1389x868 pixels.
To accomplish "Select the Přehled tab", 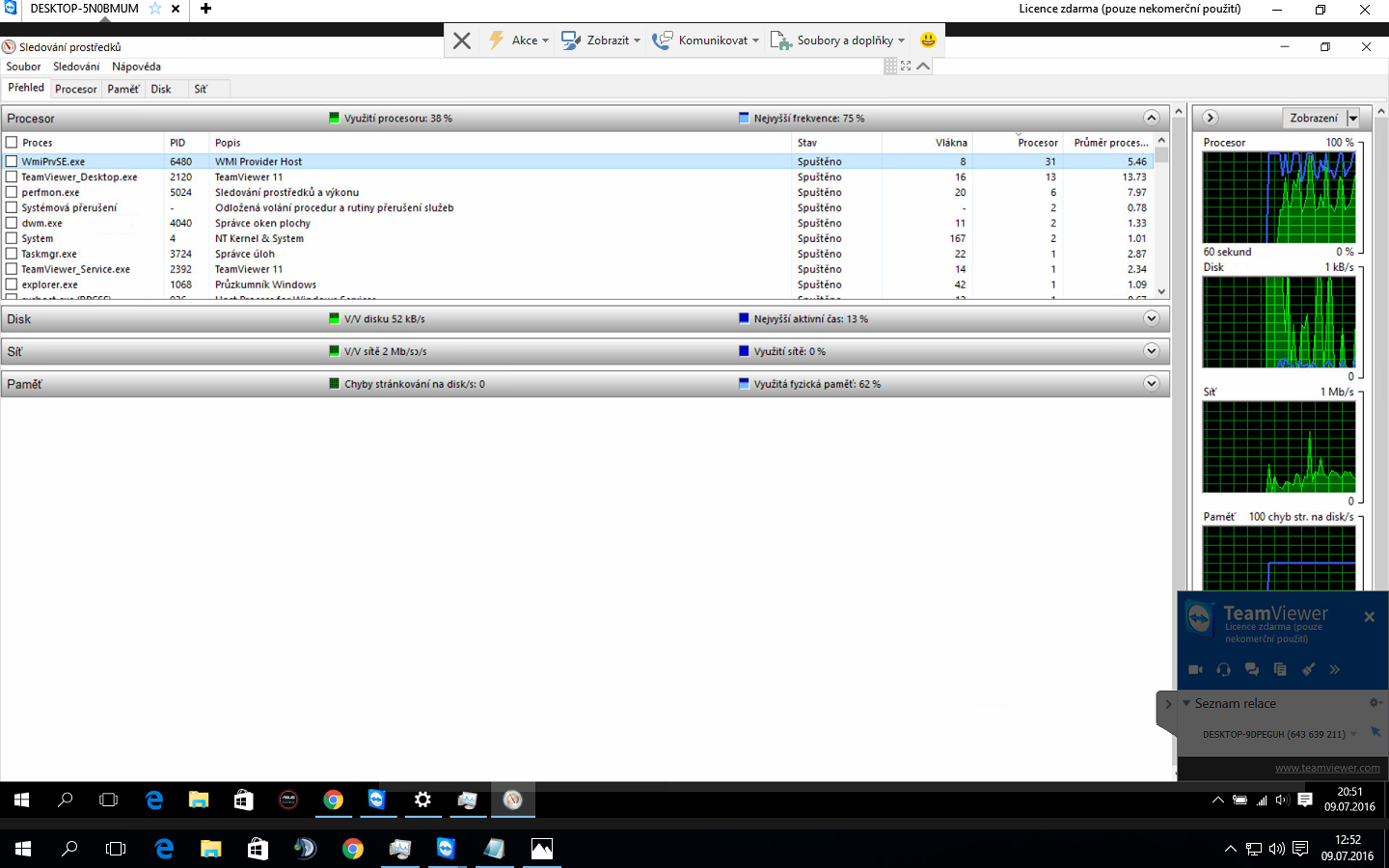I will 26,88.
